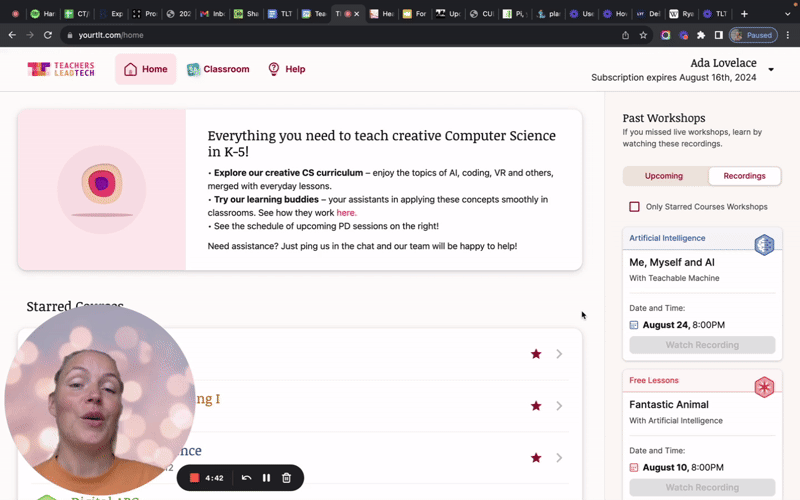The image size is (800, 500).
Task: Click the Artificial Intelligence workshop badge icon
Action: point(764,245)
